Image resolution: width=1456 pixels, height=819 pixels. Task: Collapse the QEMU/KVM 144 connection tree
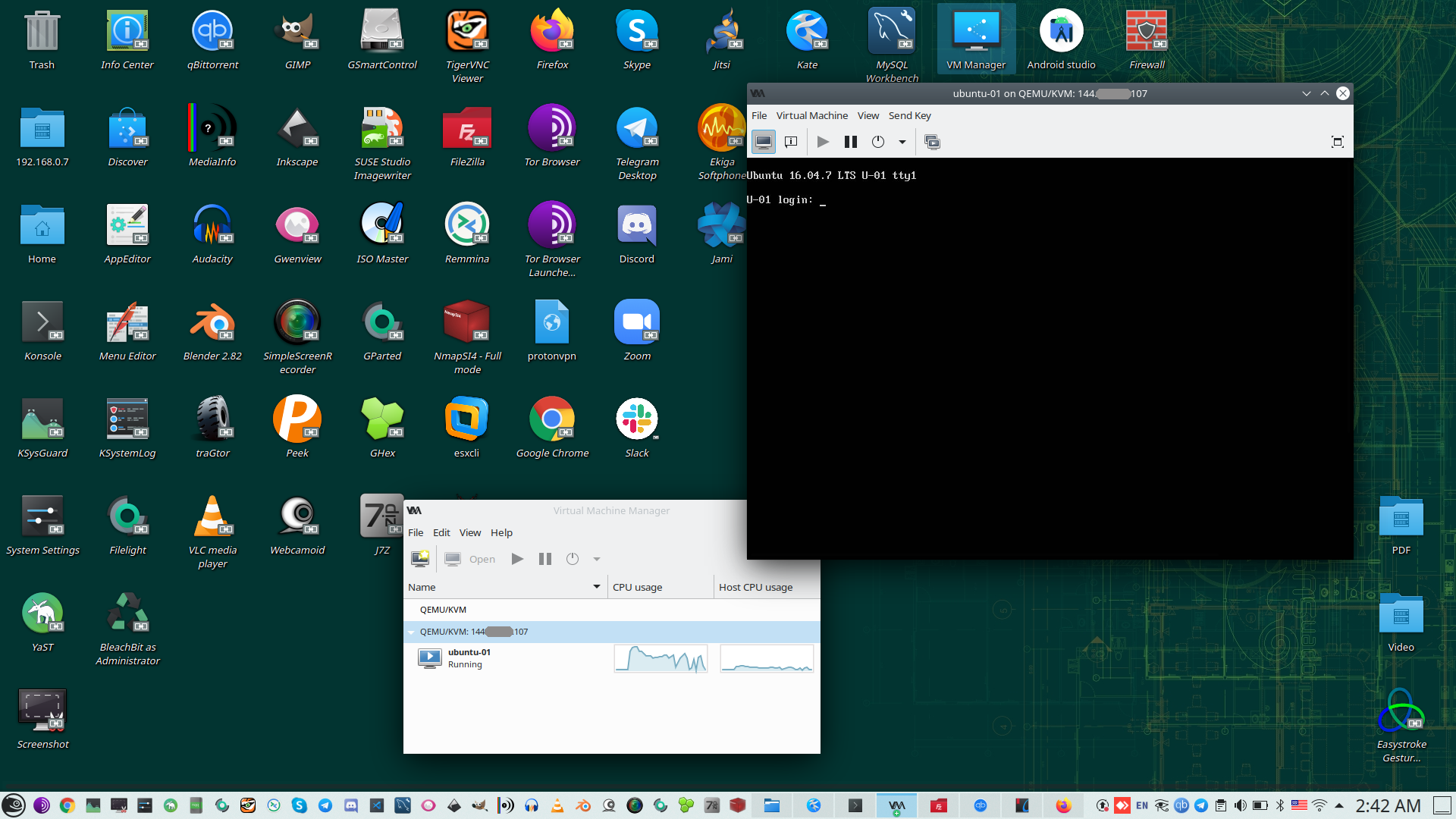pos(412,632)
